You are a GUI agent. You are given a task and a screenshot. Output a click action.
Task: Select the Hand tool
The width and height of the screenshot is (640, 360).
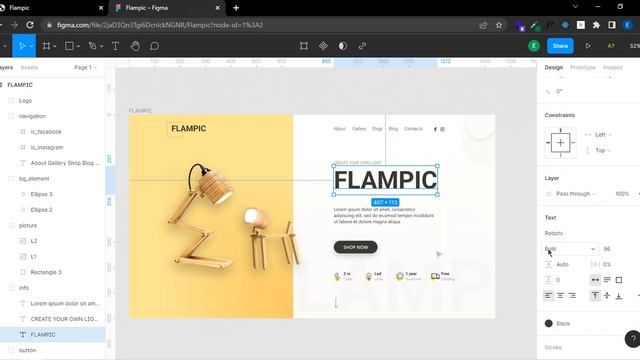pos(135,46)
